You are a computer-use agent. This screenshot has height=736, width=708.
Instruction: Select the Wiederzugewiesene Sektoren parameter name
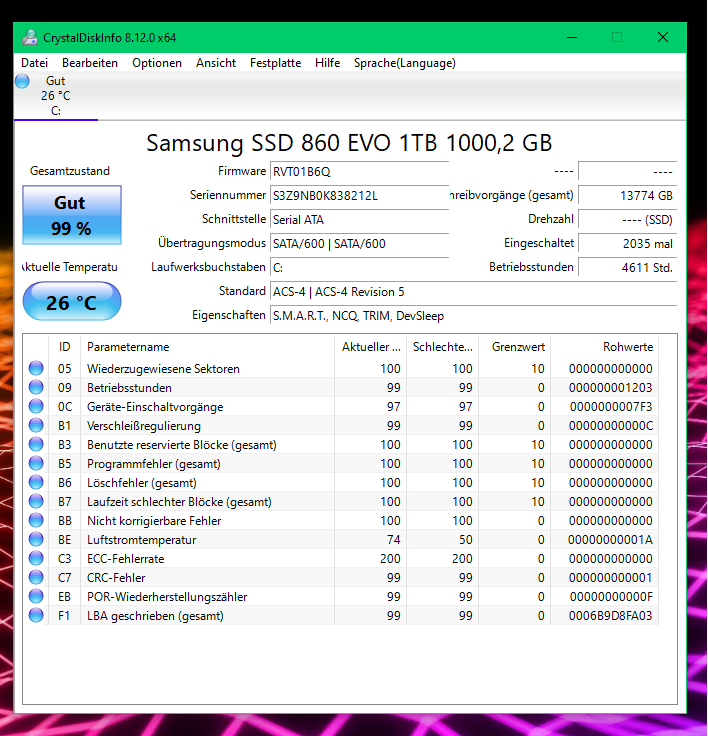[163, 369]
